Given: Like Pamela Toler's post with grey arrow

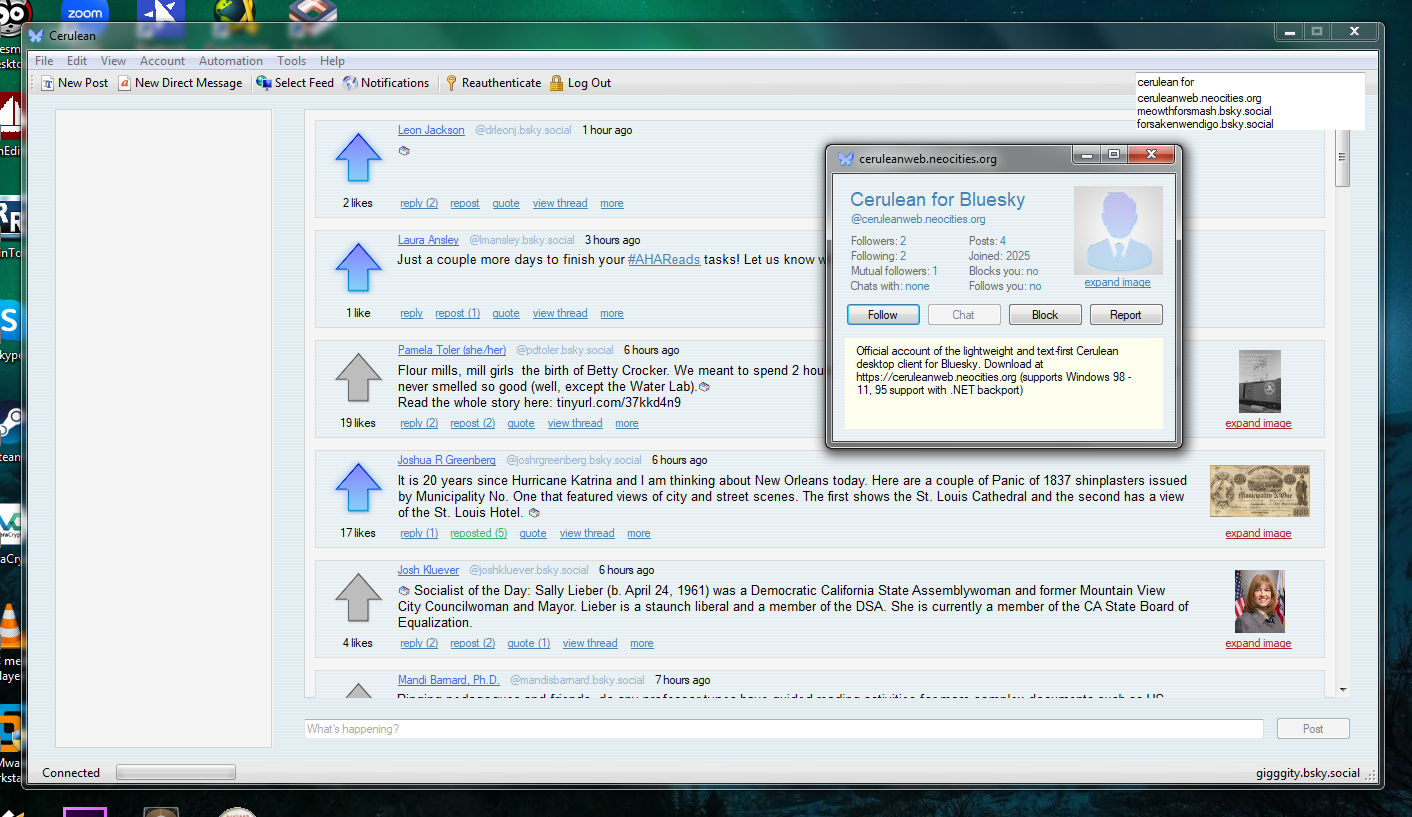Looking at the screenshot, I should 358,378.
